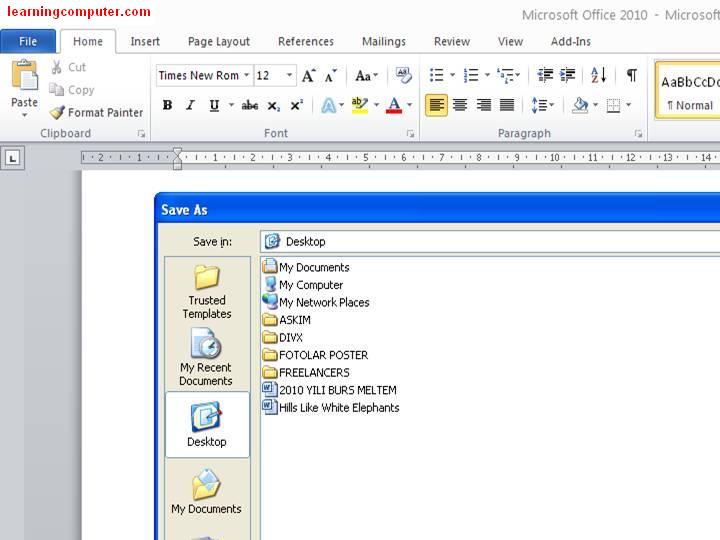The image size is (720, 540).
Task: Expand the highlight color dropdown arrow
Action: coord(377,106)
